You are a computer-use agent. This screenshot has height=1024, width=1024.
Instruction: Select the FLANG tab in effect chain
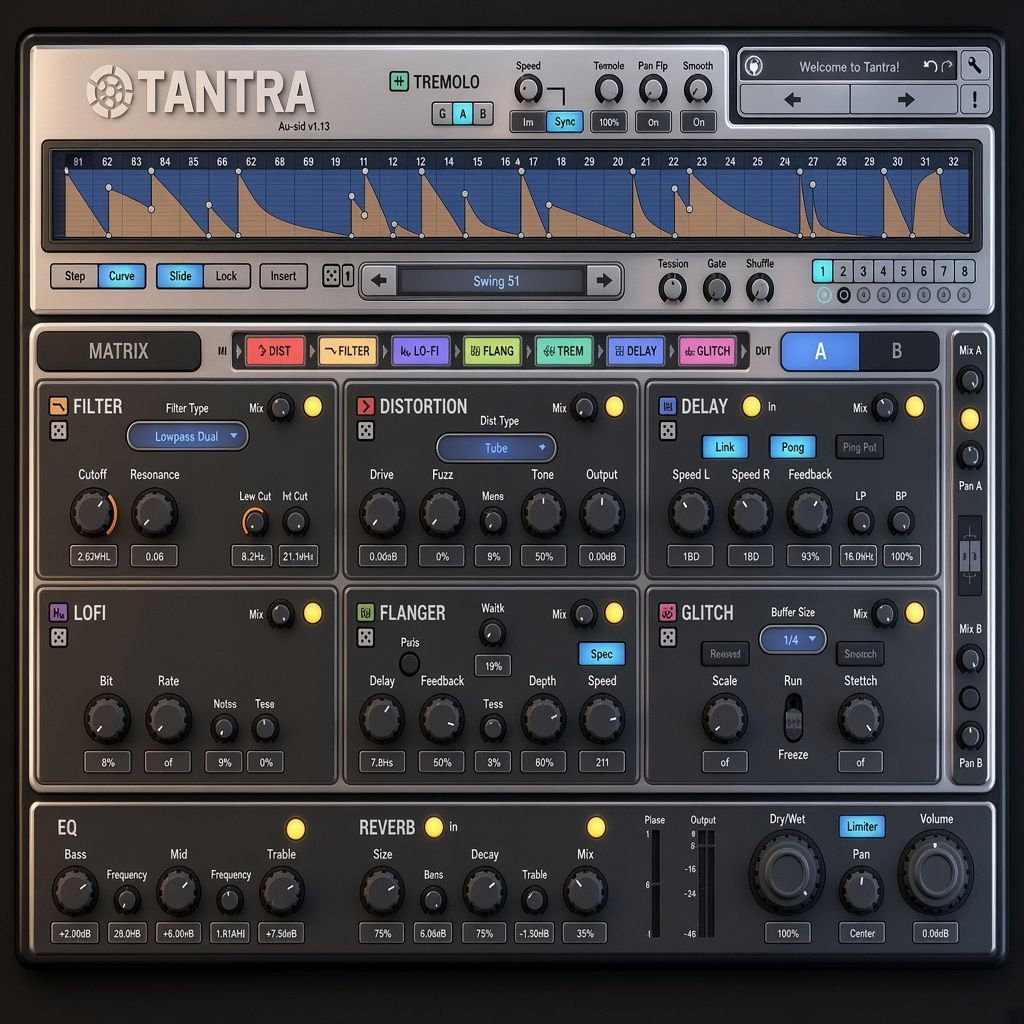(492, 351)
